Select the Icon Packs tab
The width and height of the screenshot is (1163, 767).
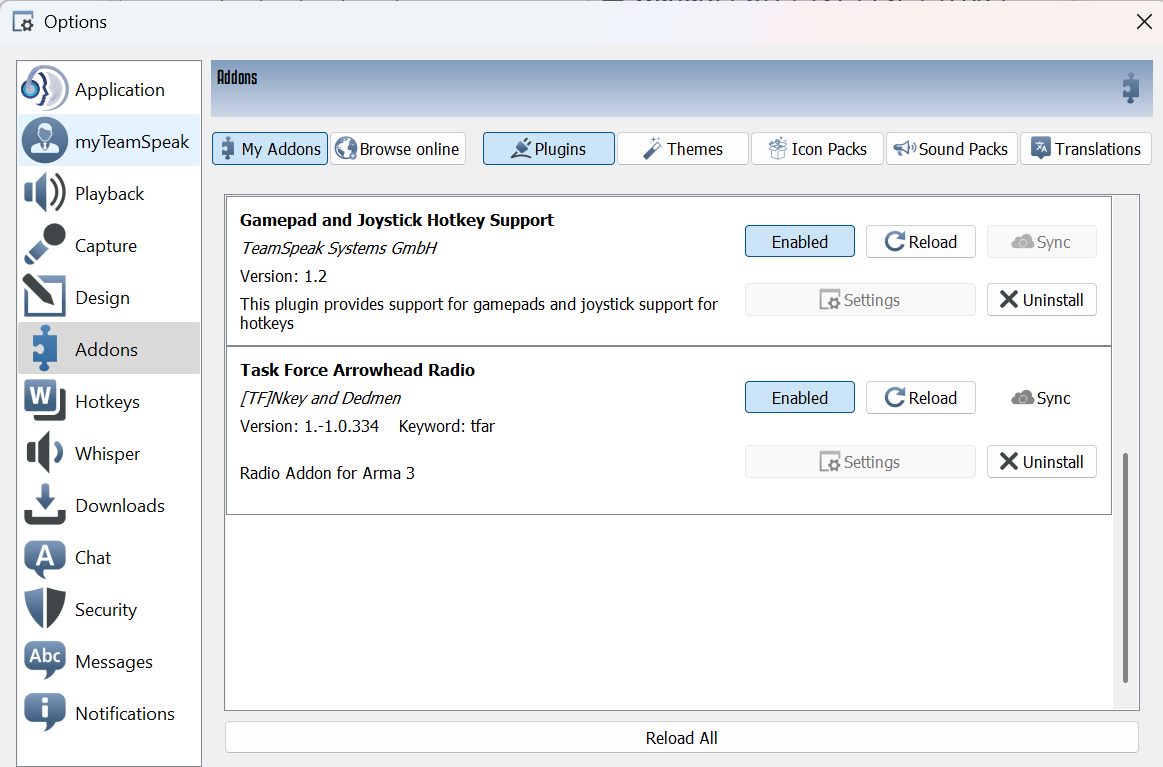click(x=817, y=148)
